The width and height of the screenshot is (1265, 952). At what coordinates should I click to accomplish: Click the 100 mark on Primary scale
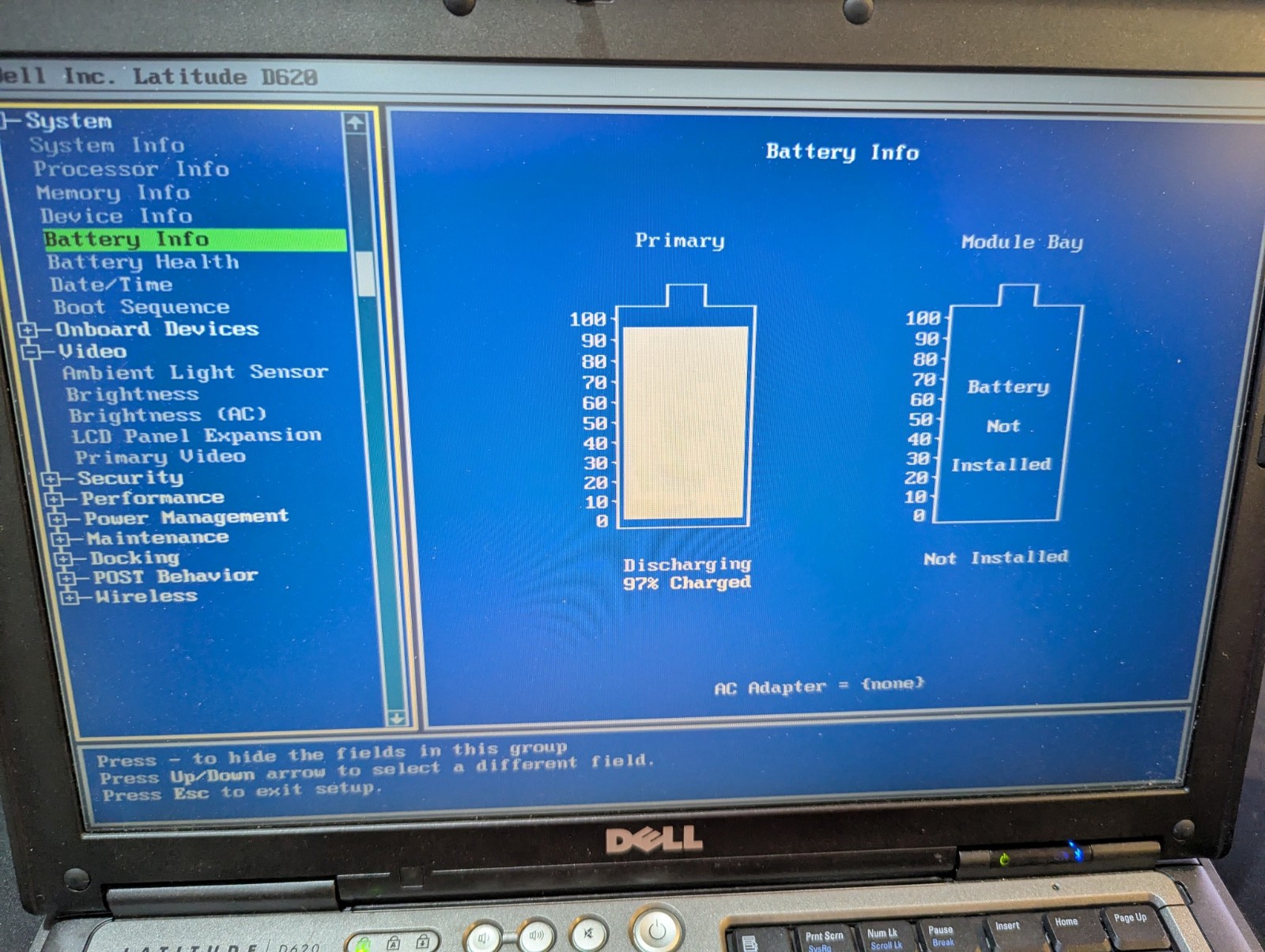point(588,319)
